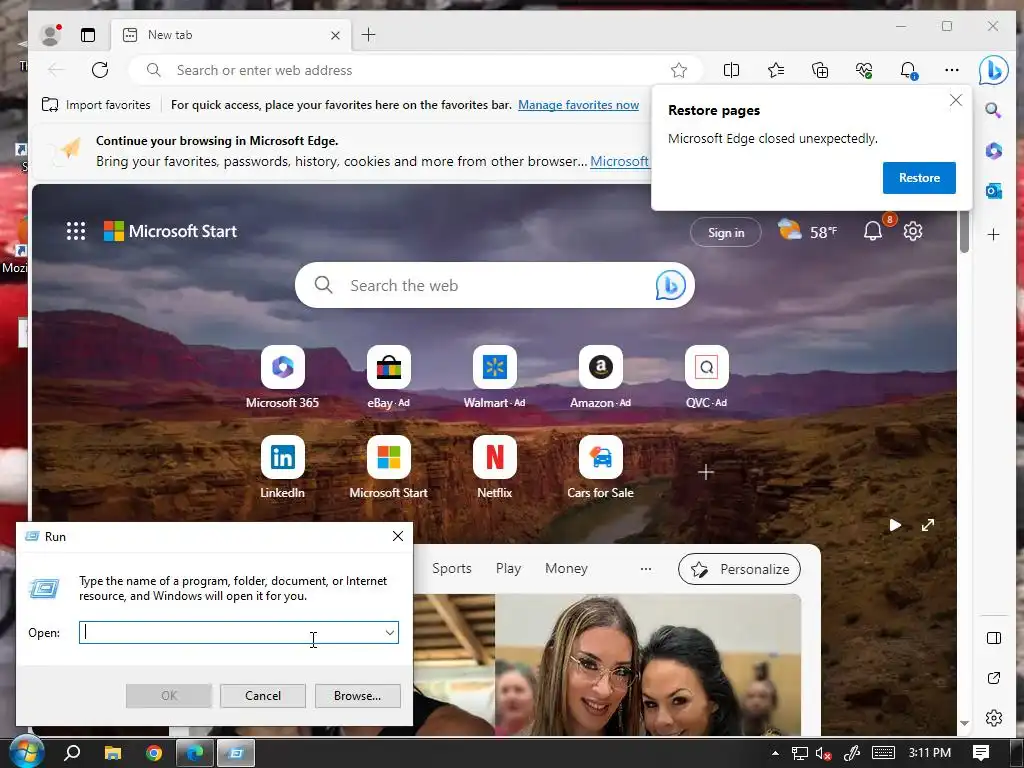The height and width of the screenshot is (768, 1024).
Task: Close the Run dialog
Action: click(398, 536)
